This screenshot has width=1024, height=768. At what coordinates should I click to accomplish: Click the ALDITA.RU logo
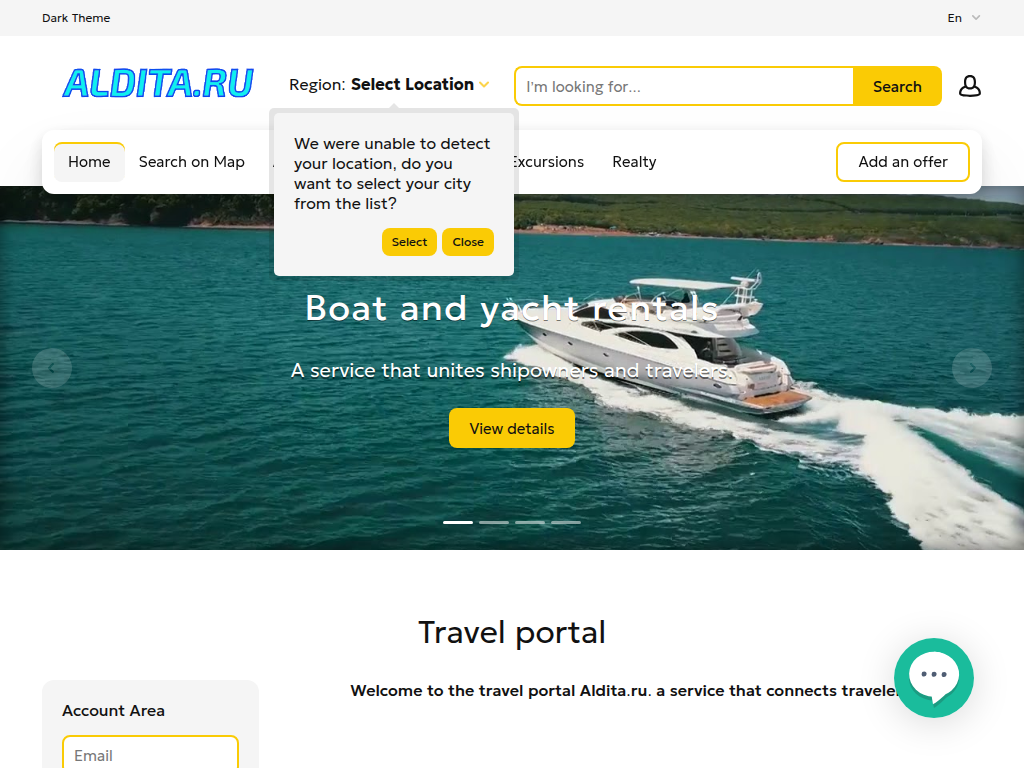pos(158,84)
